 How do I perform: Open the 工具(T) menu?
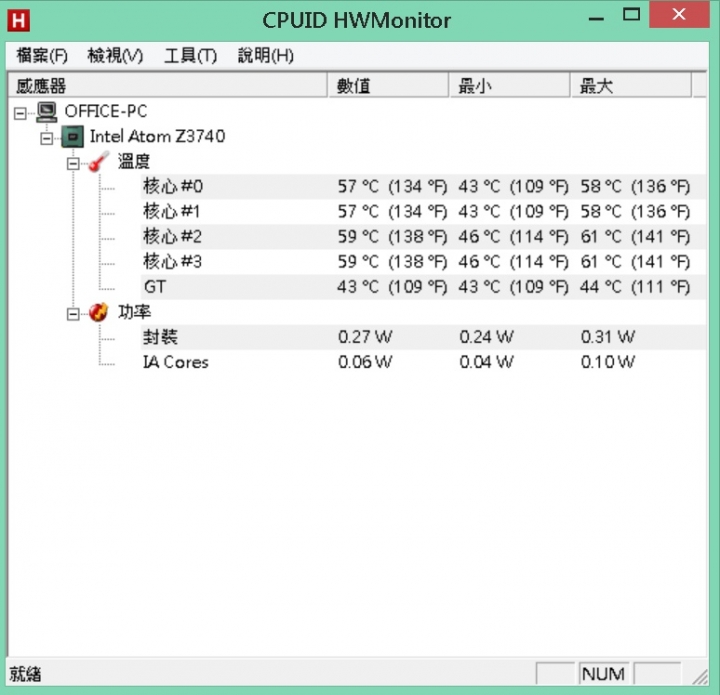(191, 56)
